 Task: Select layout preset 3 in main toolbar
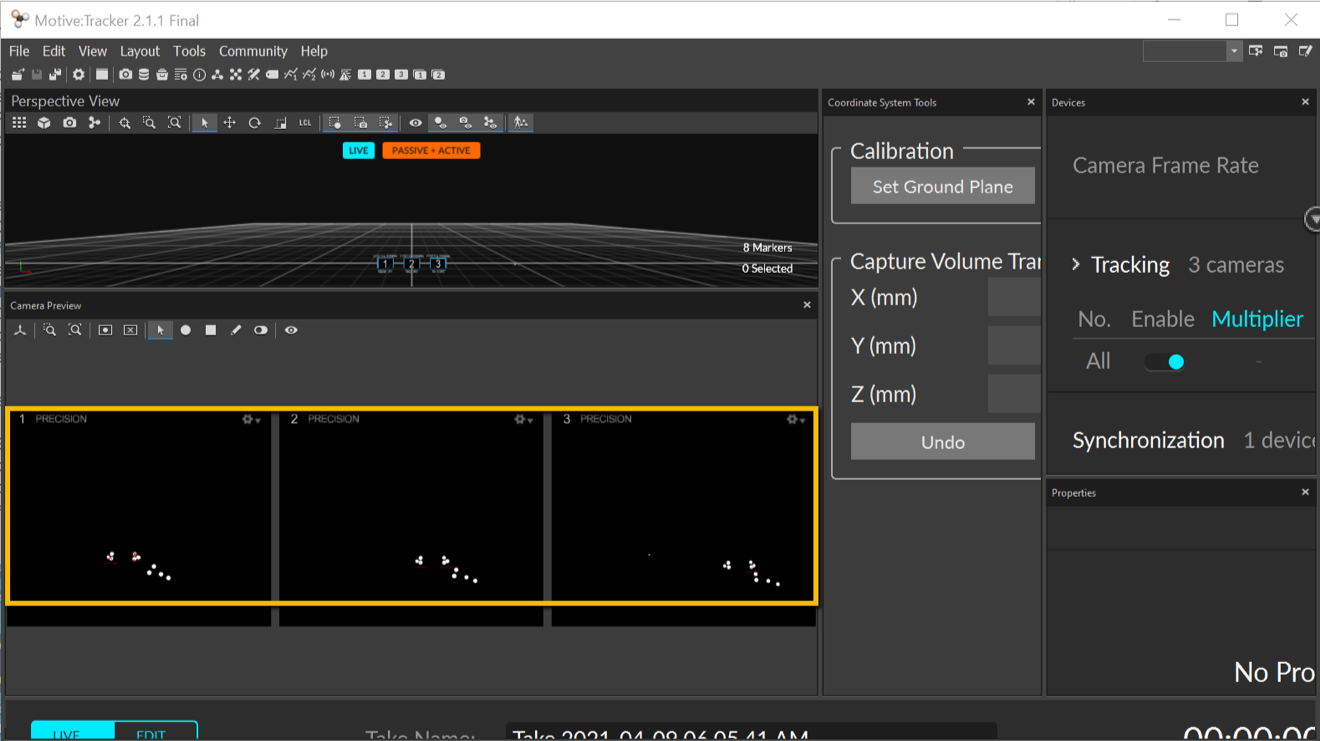point(401,74)
